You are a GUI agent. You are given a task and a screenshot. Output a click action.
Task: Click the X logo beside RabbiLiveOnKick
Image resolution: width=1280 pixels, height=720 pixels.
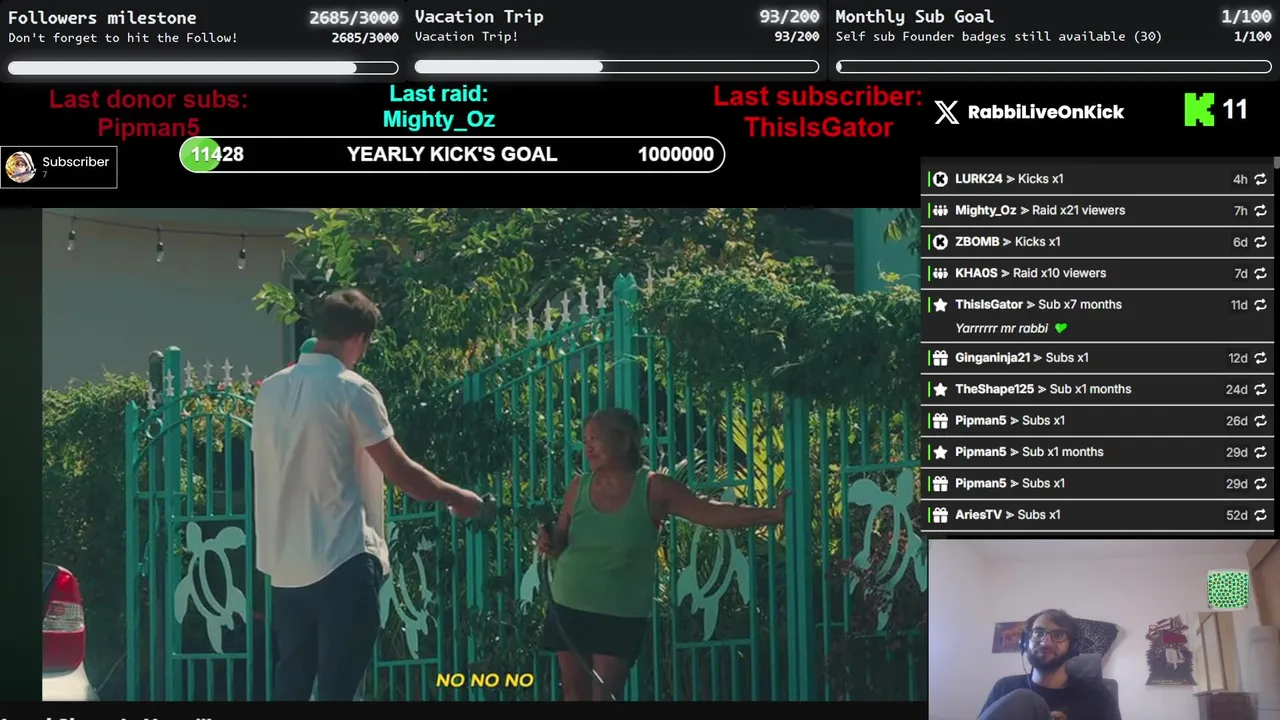(x=946, y=112)
